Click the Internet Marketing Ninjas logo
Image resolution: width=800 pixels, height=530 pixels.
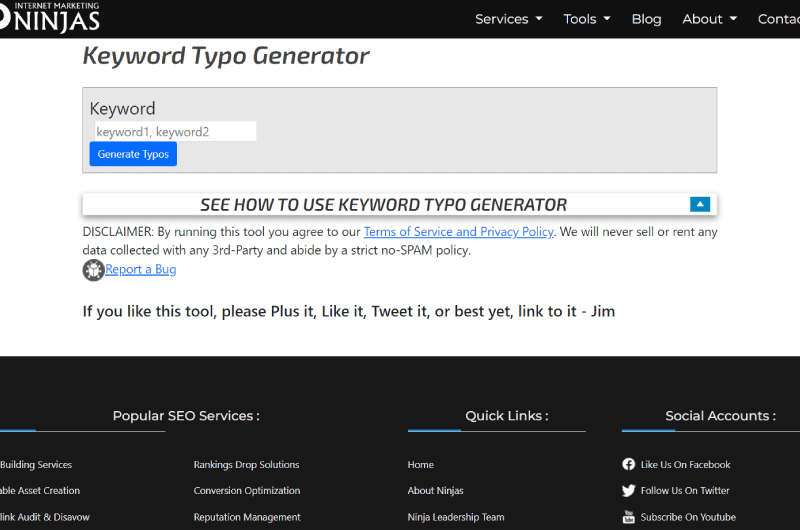click(x=49, y=17)
